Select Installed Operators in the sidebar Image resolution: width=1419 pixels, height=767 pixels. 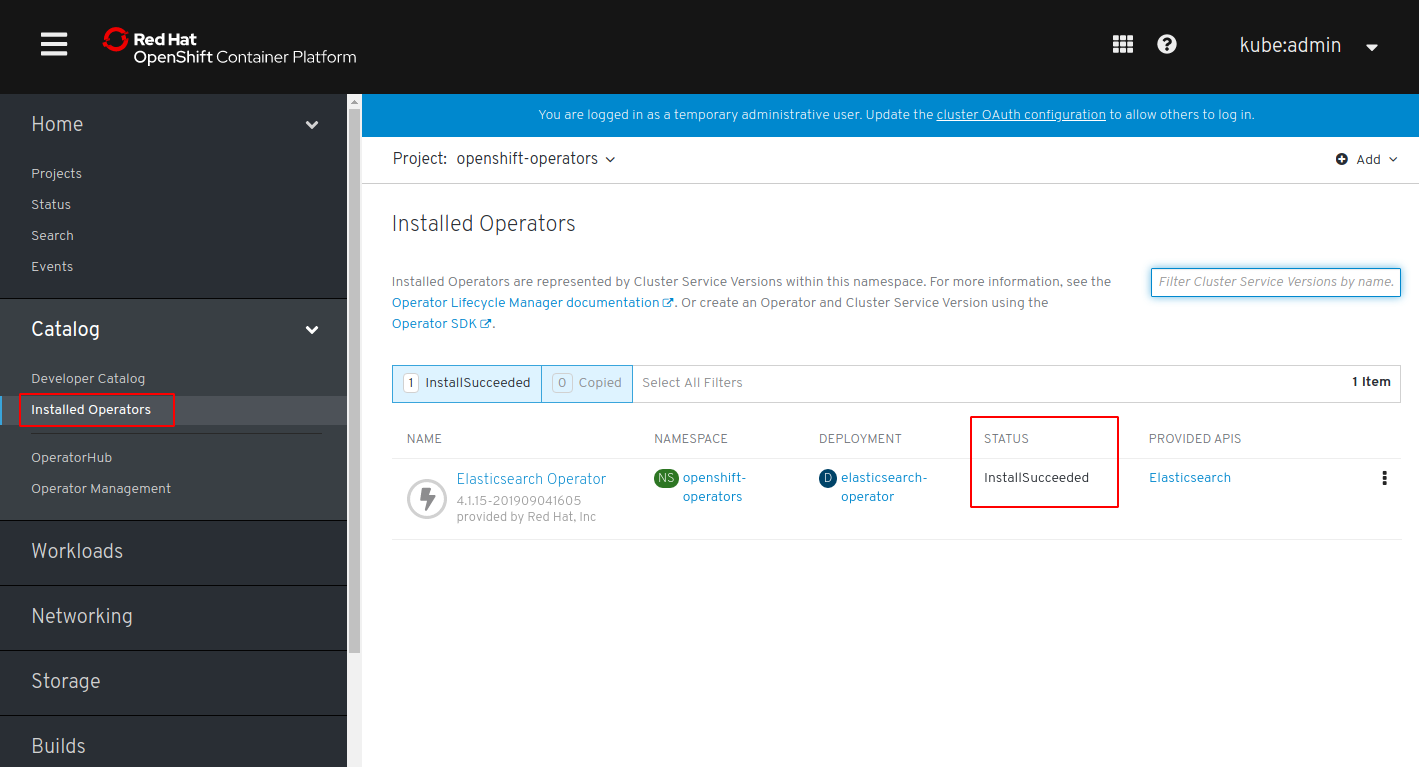(91, 409)
